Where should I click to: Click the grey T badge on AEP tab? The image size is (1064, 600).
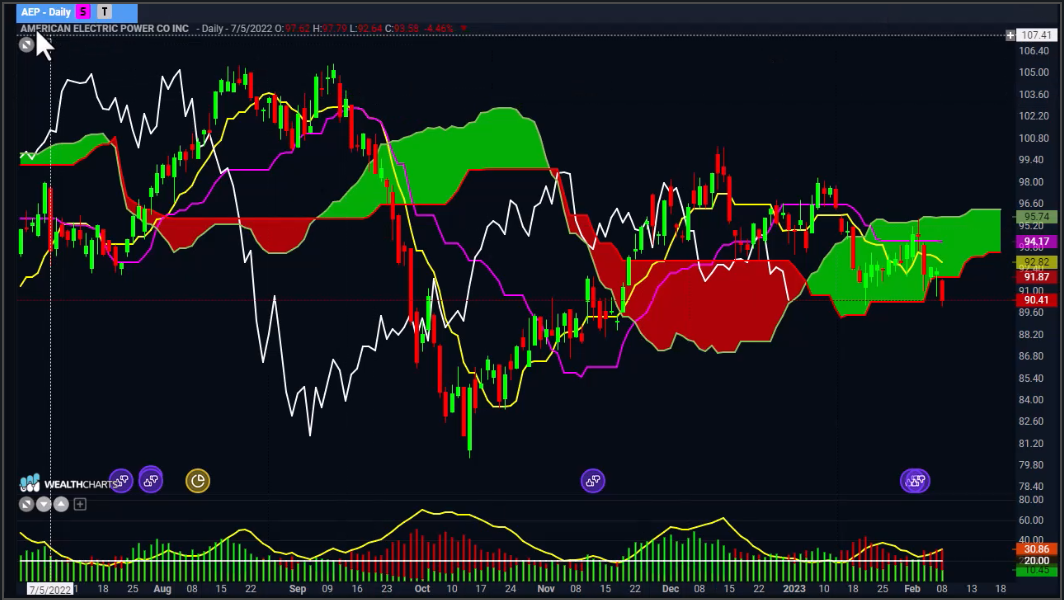coord(104,12)
